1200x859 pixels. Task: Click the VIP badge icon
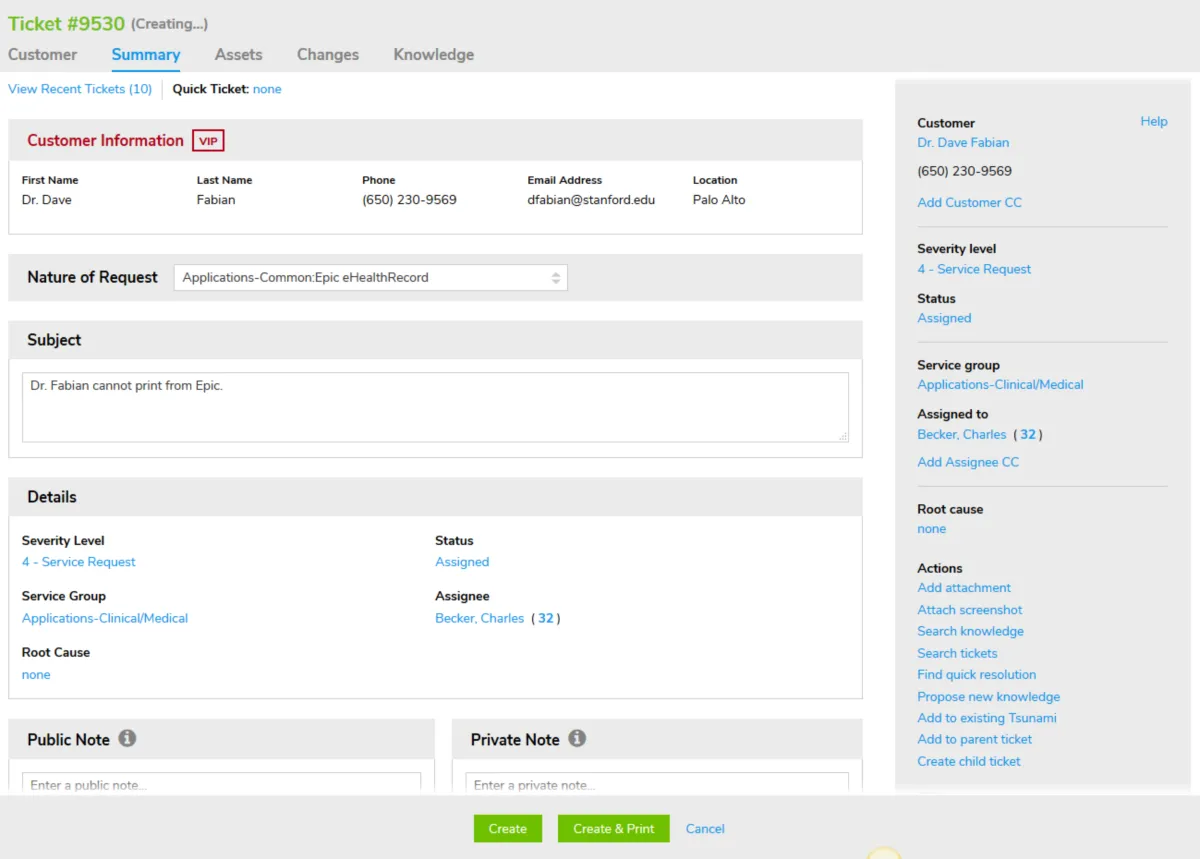208,141
